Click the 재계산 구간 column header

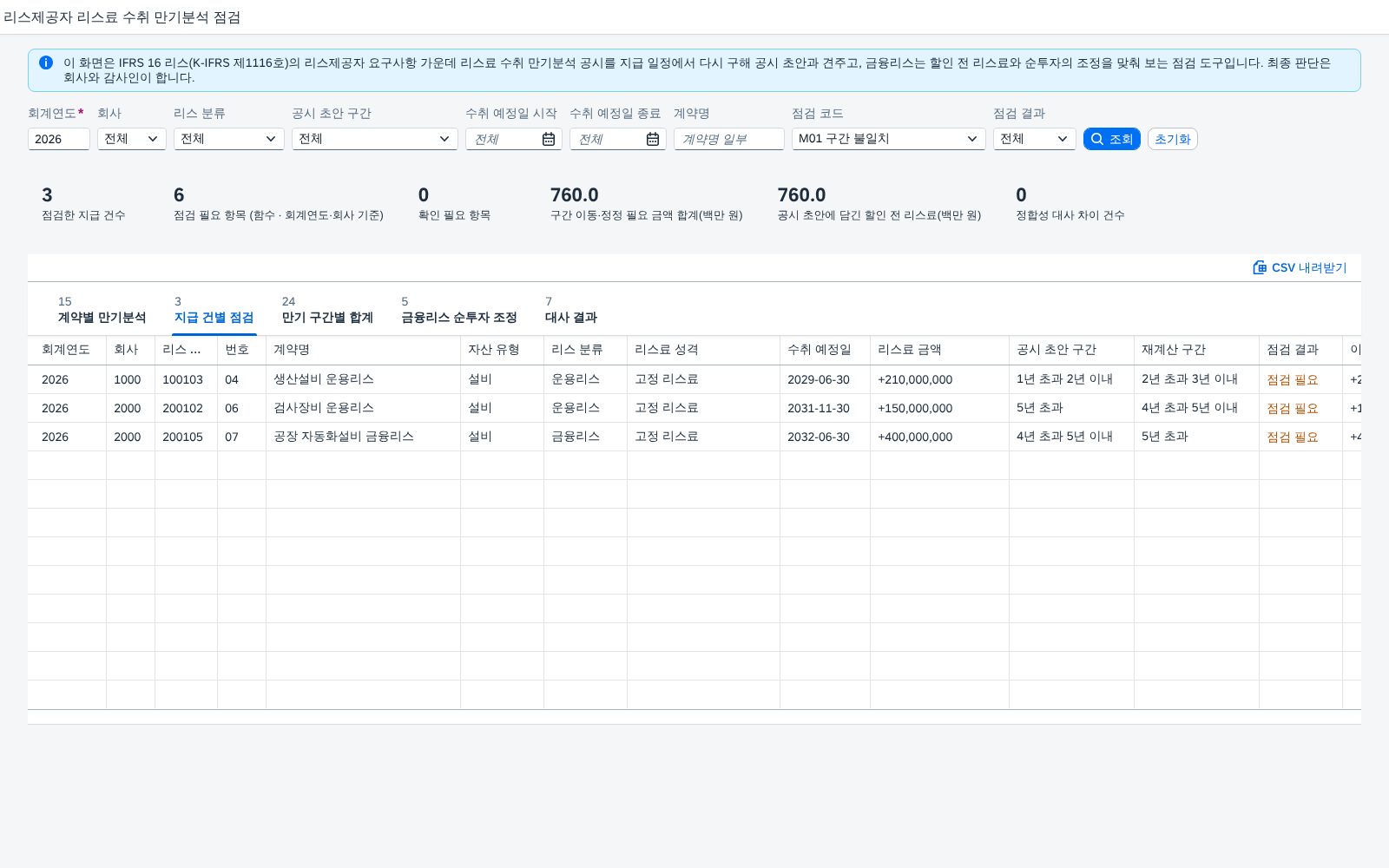(1196, 350)
